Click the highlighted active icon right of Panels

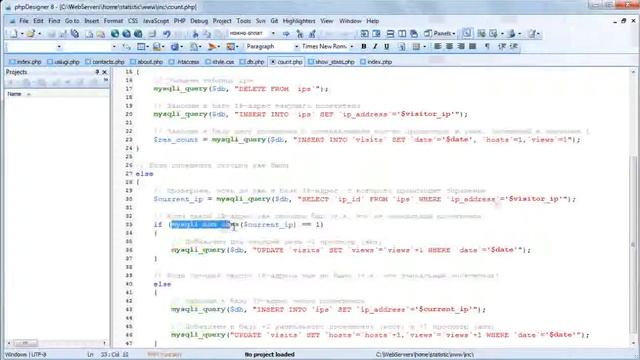pos(467,33)
